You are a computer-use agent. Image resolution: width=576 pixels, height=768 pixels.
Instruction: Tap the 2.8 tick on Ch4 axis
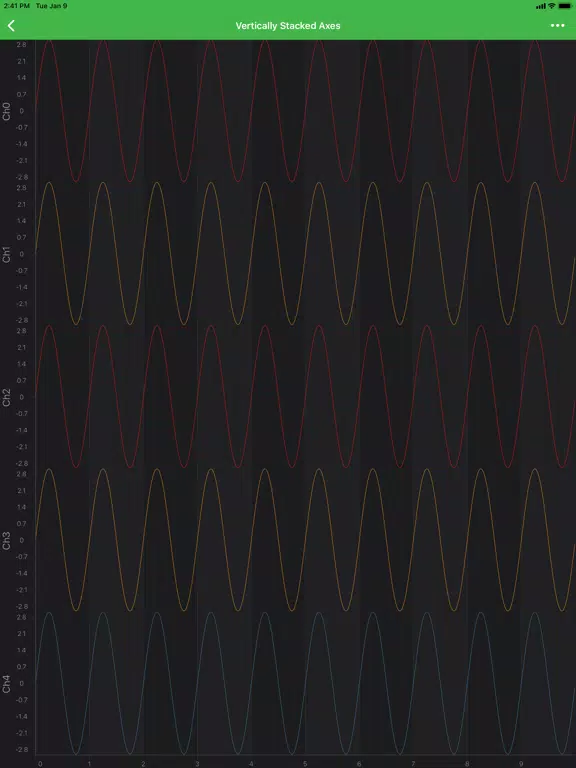(22, 617)
